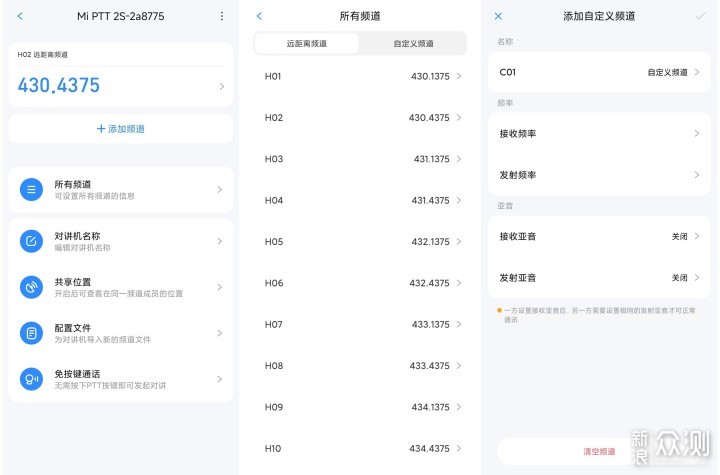This screenshot has height=475, width=720.
Task: Go back from the 所有频道 screen
Action: coord(259,16)
